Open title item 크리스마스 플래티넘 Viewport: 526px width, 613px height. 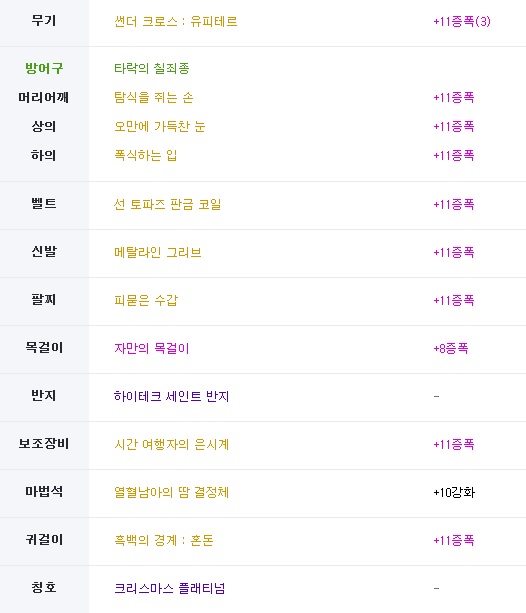click(x=169, y=588)
